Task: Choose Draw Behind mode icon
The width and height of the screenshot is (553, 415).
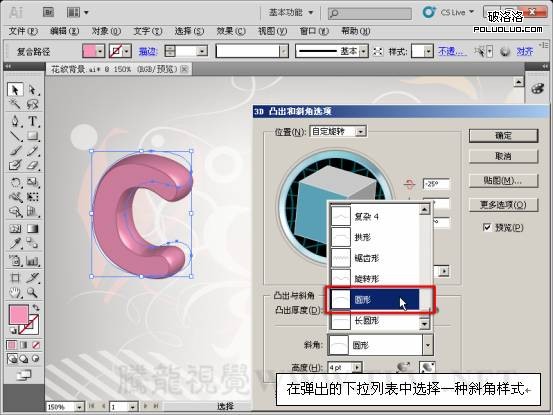Action: [x=24, y=359]
